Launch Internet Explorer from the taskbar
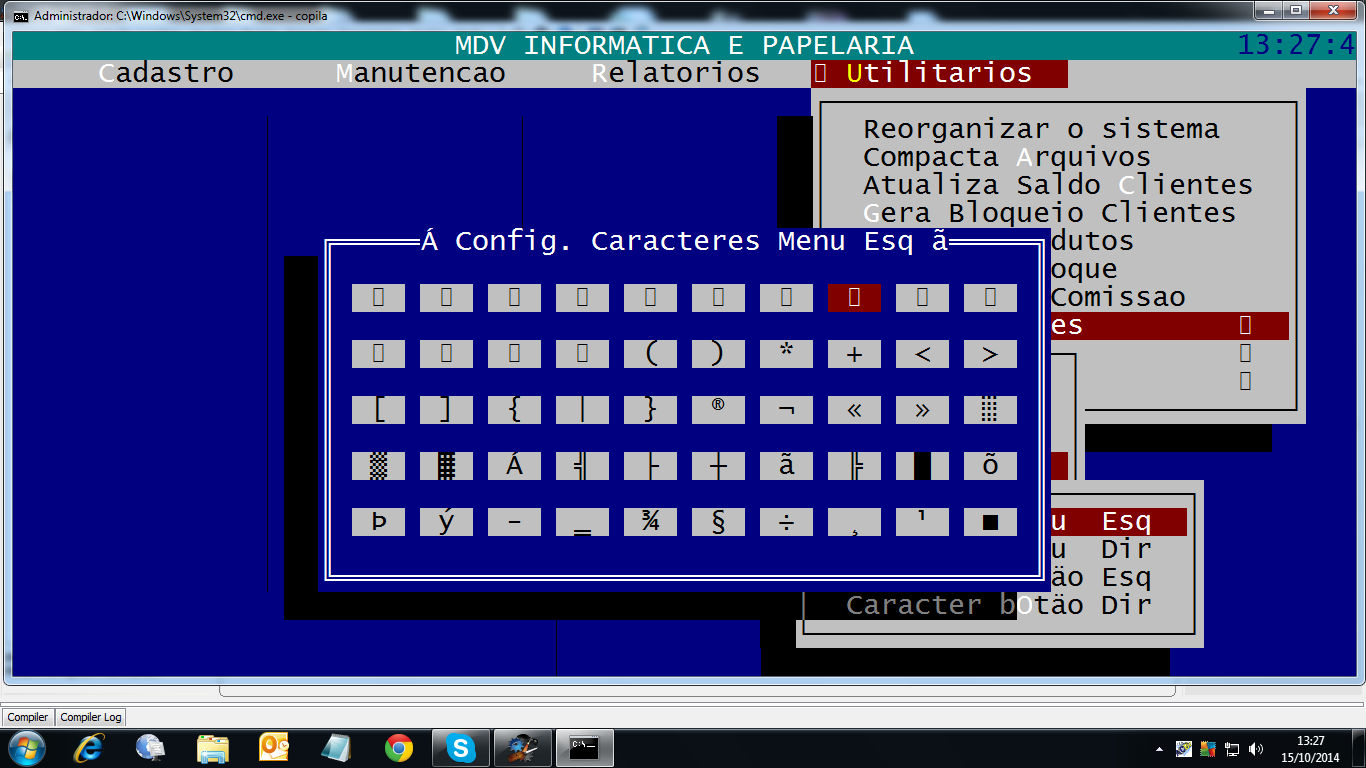This screenshot has width=1366, height=768. coord(90,748)
